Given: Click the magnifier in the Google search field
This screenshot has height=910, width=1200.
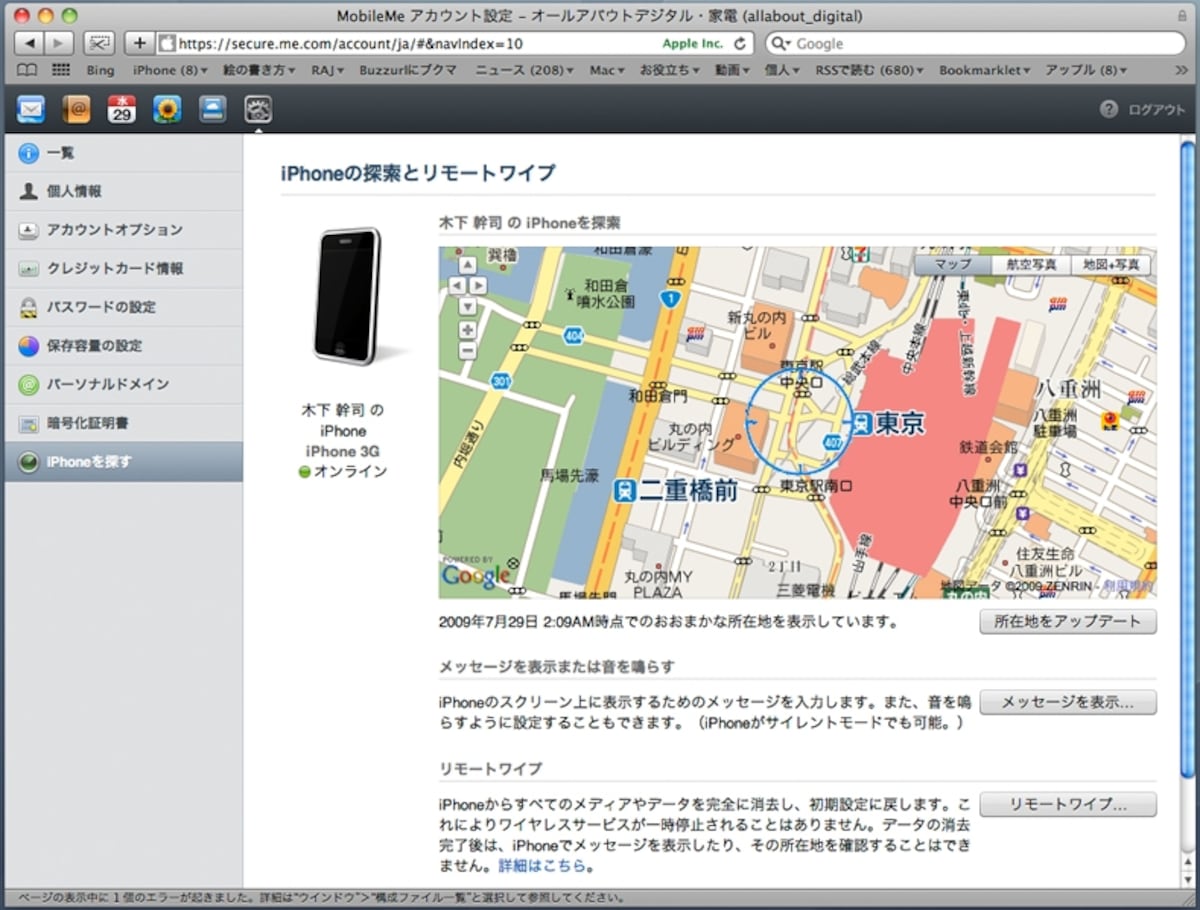Looking at the screenshot, I should coord(780,44).
